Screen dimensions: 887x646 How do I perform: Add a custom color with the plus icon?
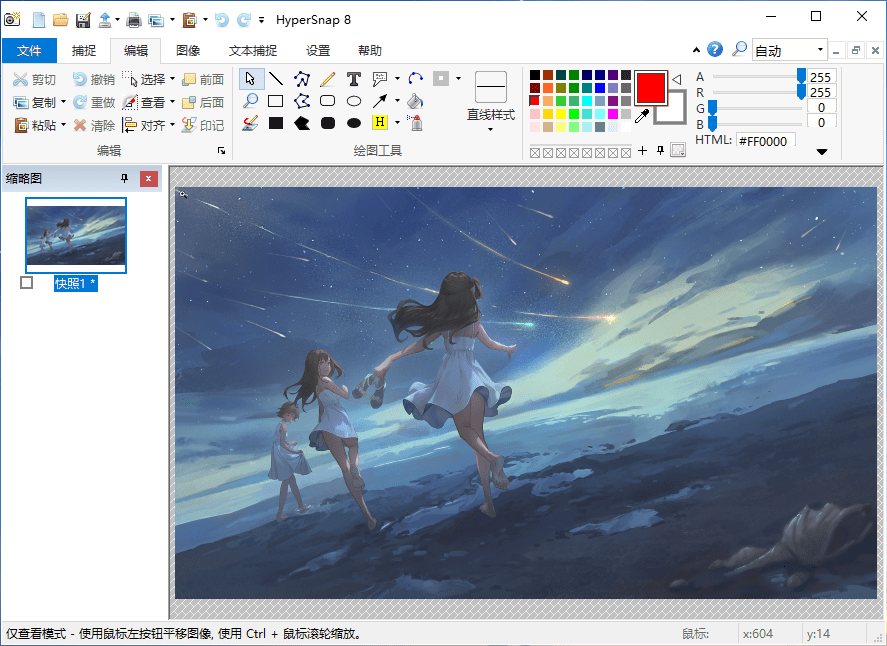[x=642, y=150]
